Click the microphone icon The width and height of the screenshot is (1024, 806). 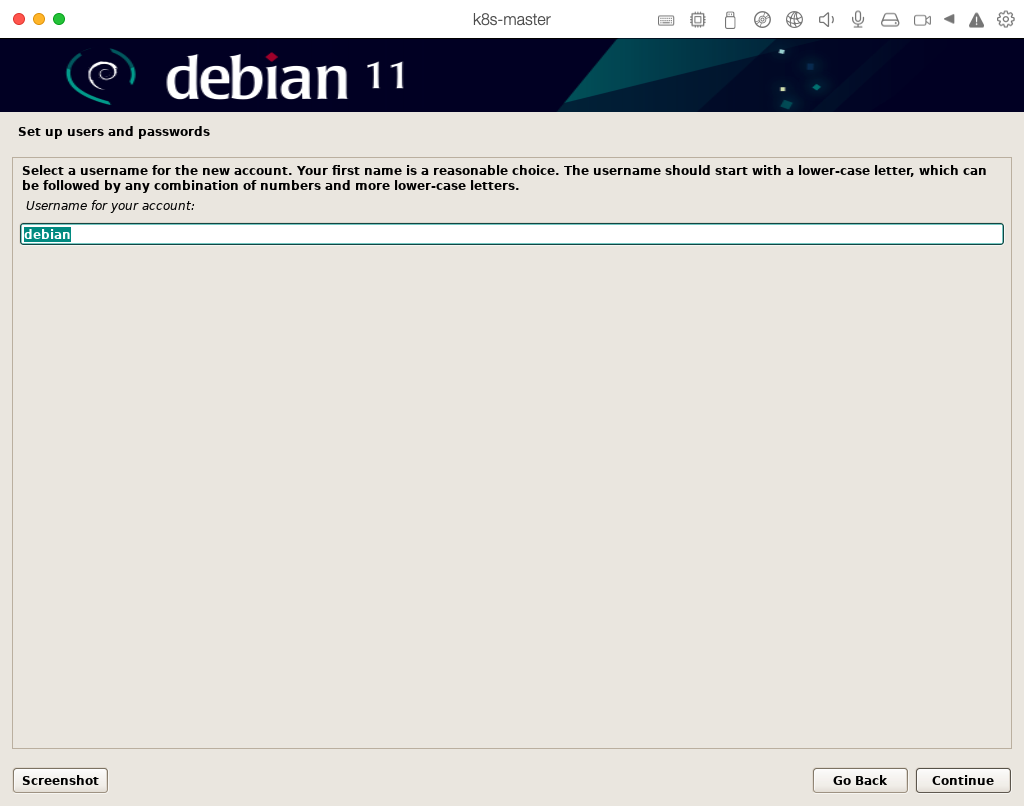click(858, 20)
